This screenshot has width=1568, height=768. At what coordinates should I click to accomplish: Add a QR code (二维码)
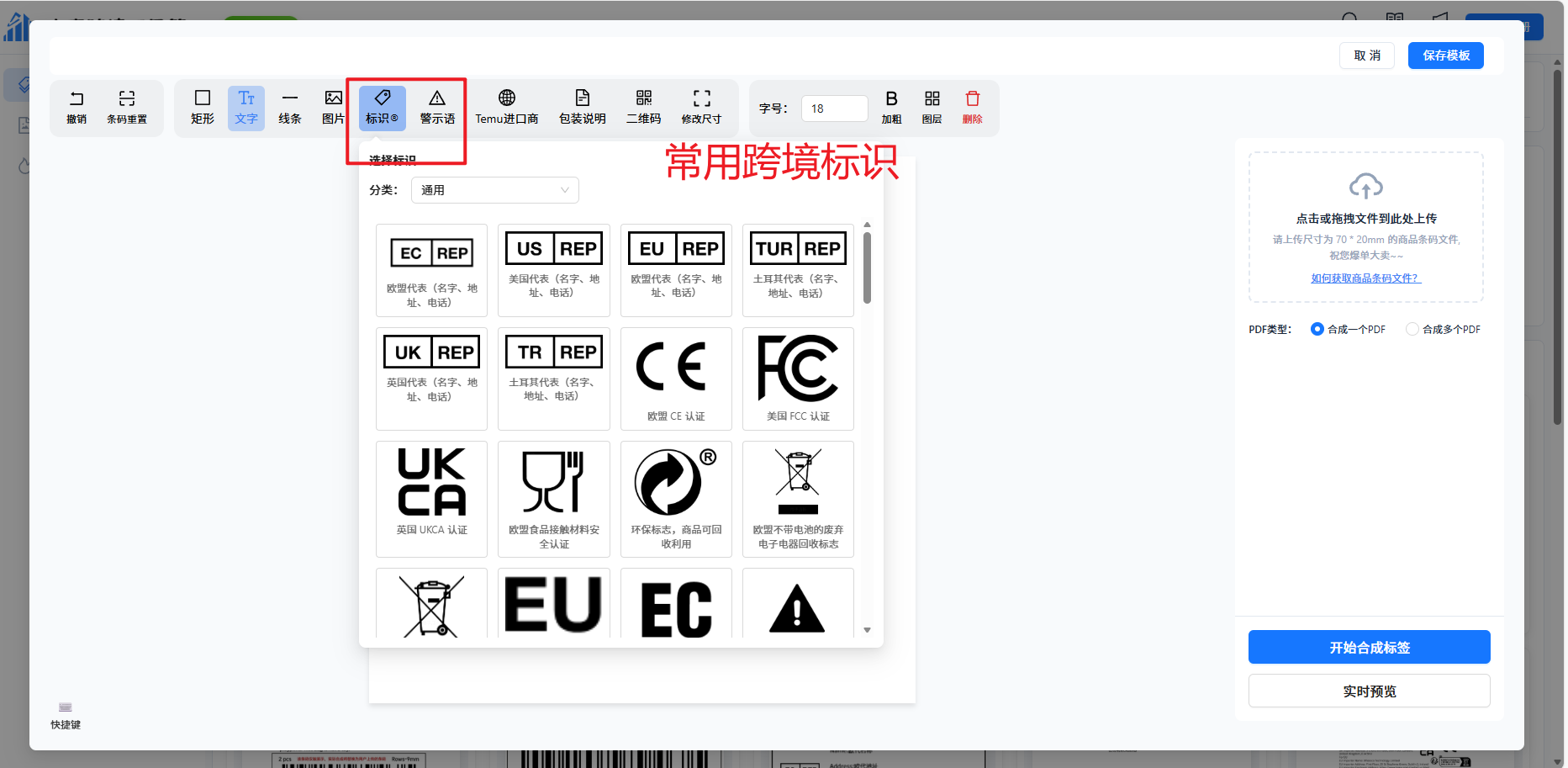644,108
